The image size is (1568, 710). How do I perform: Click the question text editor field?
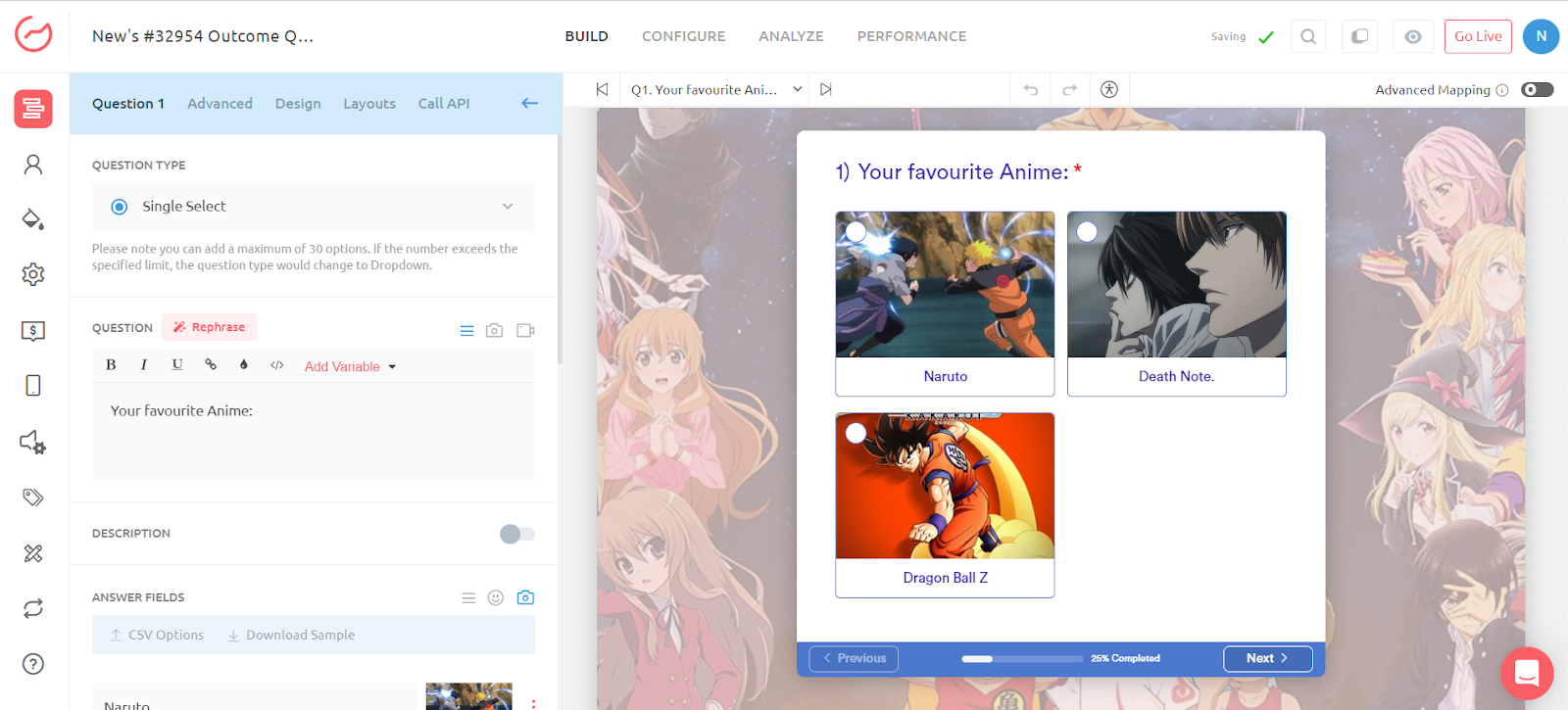pyautogui.click(x=314, y=431)
